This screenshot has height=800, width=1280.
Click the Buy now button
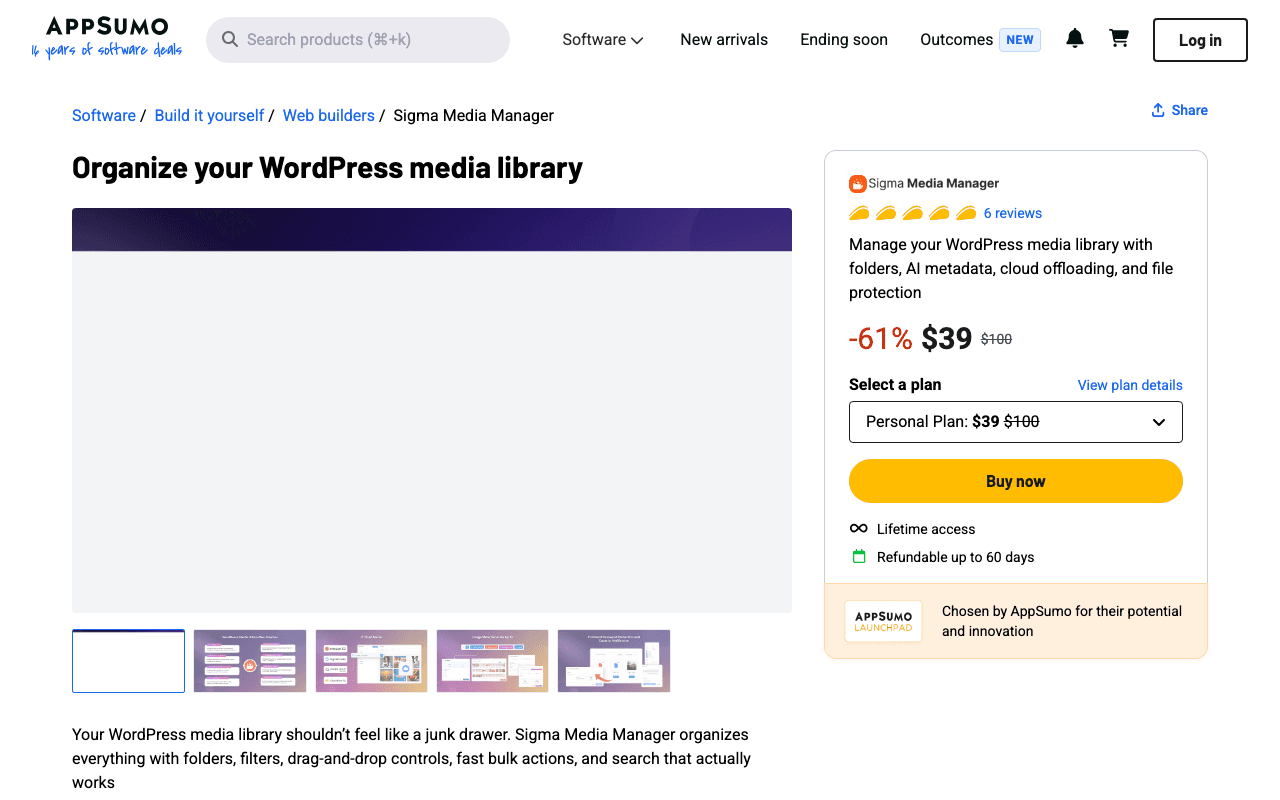(1016, 481)
